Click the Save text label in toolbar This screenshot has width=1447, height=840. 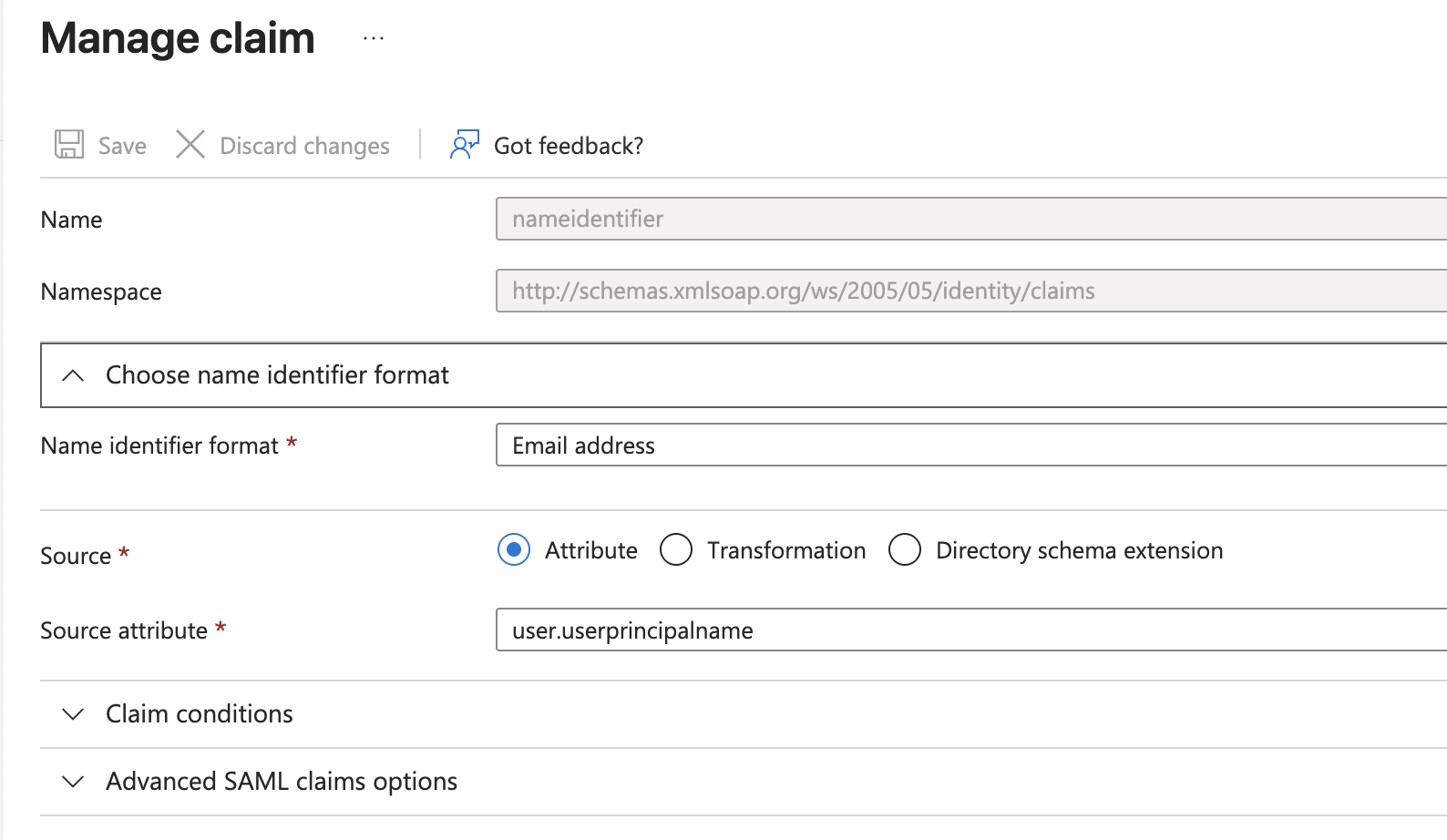tap(122, 146)
